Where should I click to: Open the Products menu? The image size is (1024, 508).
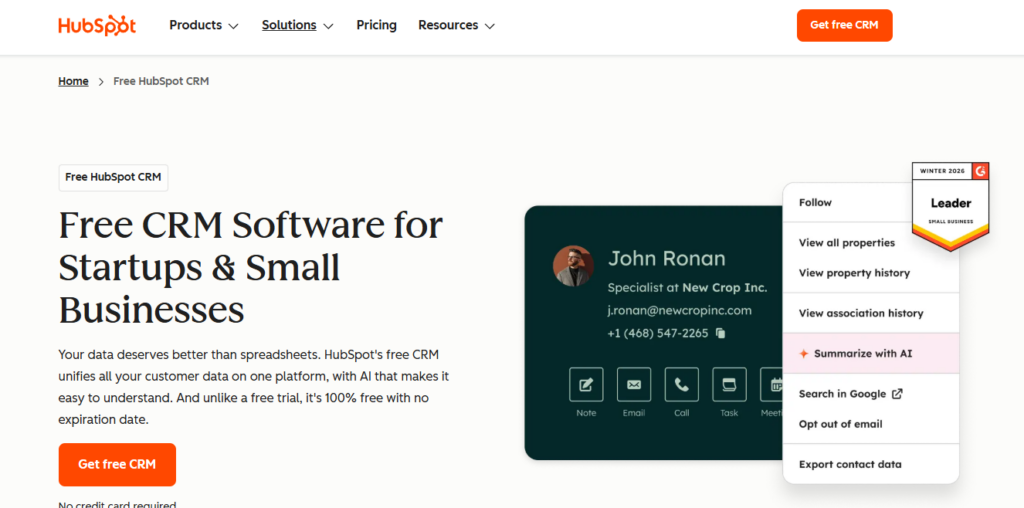[x=204, y=25]
